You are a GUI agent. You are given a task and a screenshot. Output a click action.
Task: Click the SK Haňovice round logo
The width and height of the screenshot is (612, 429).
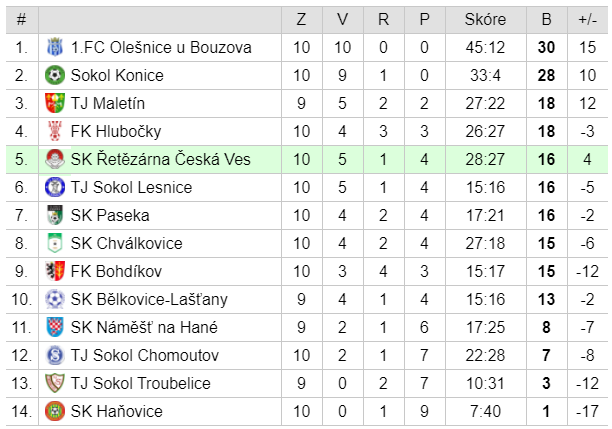click(55, 411)
